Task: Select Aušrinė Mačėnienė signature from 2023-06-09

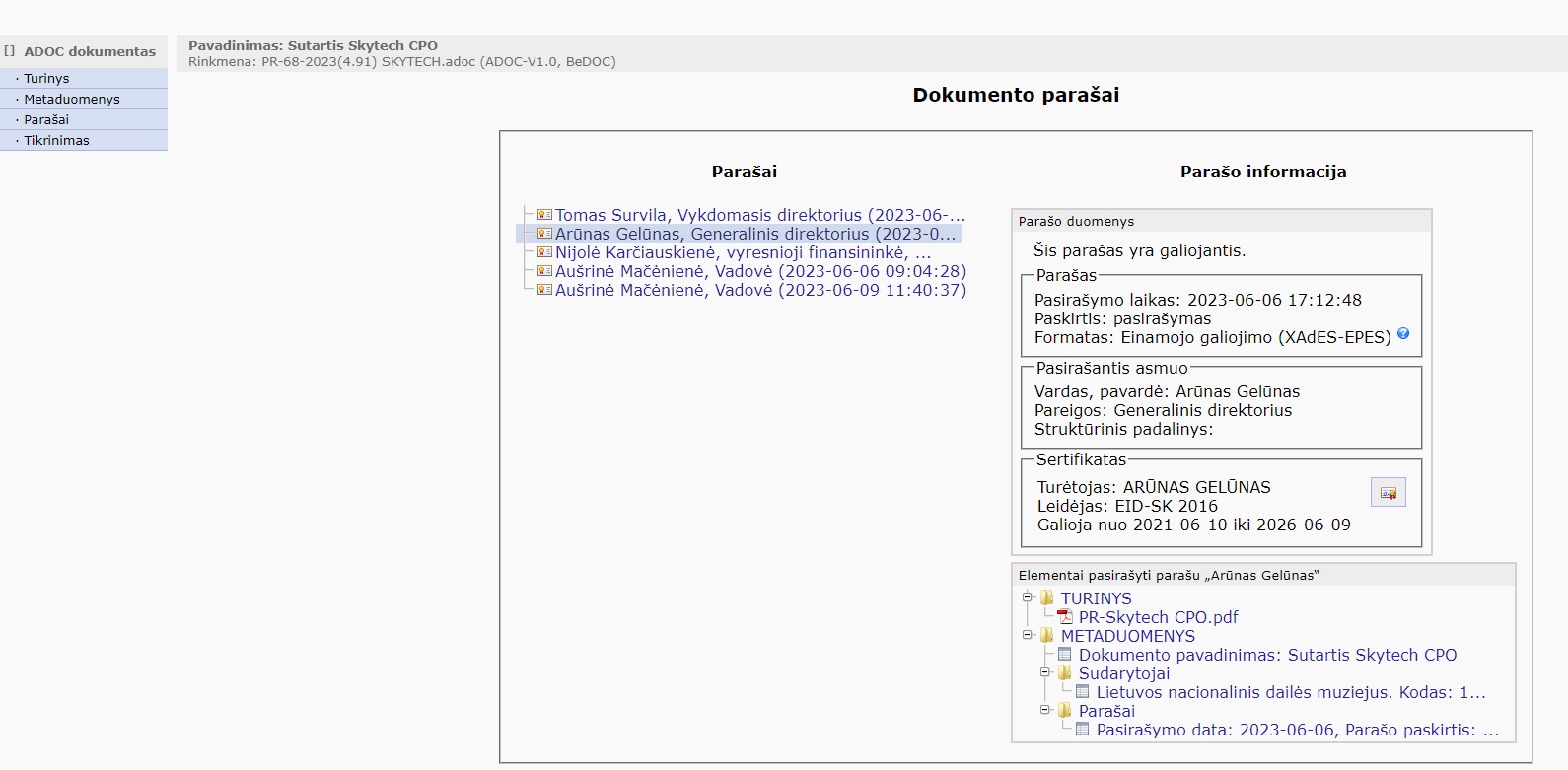Action: (760, 290)
